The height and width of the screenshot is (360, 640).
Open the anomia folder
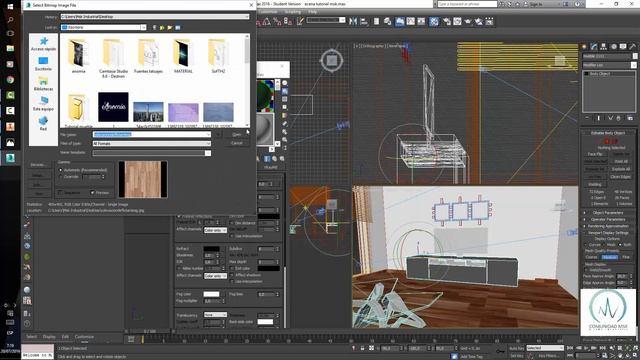click(78, 56)
